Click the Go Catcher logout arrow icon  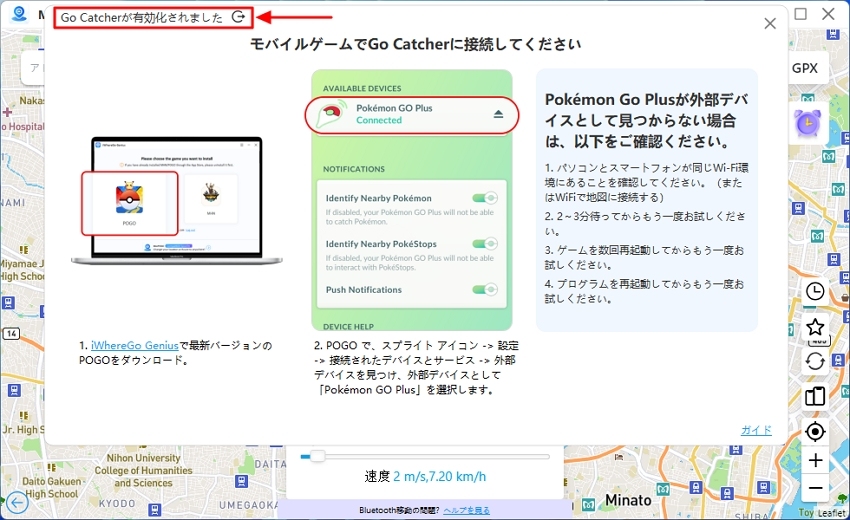[x=239, y=17]
